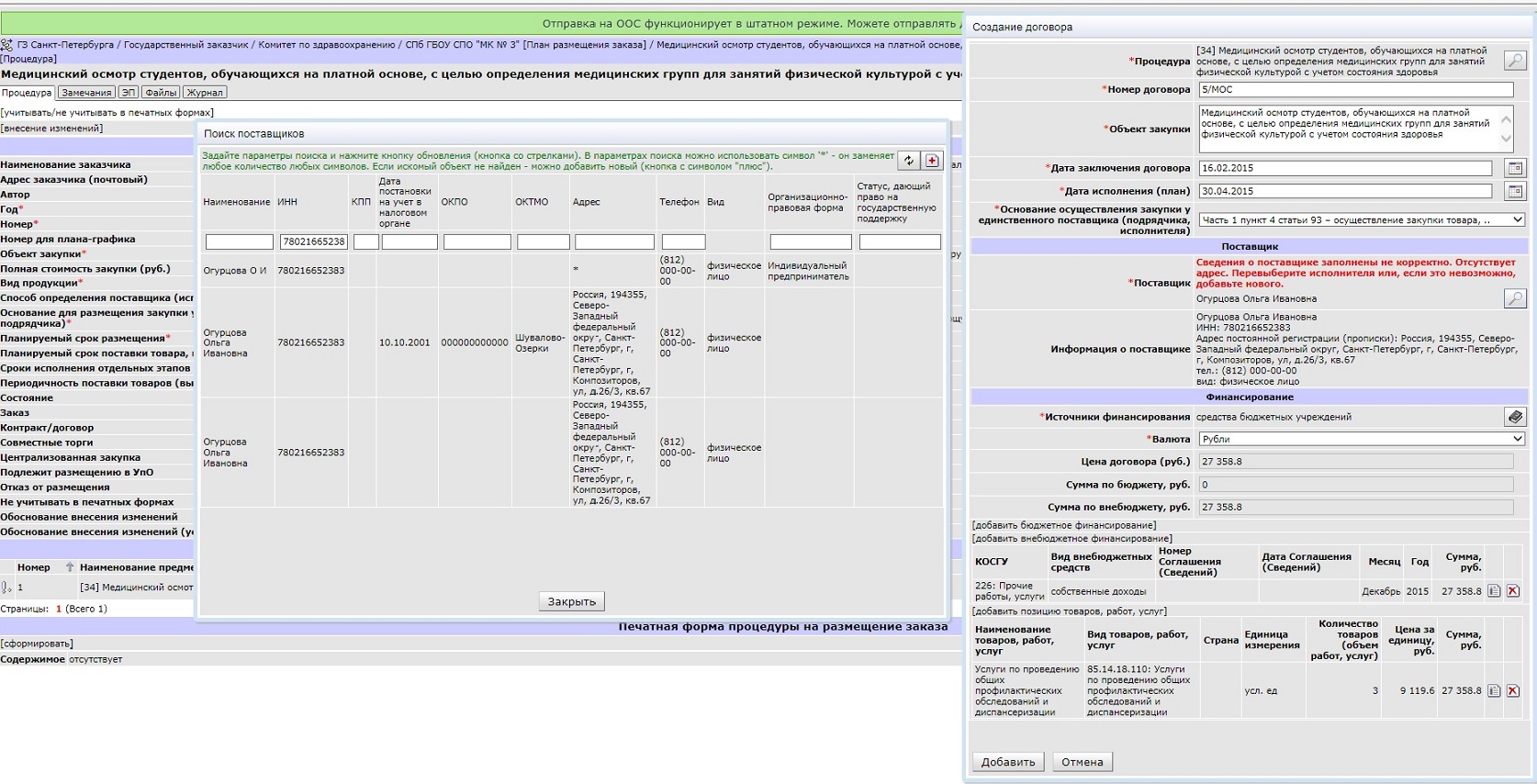Click up arrow in Объект закупки textarea
The image size is (1537, 784).
click(x=1506, y=120)
